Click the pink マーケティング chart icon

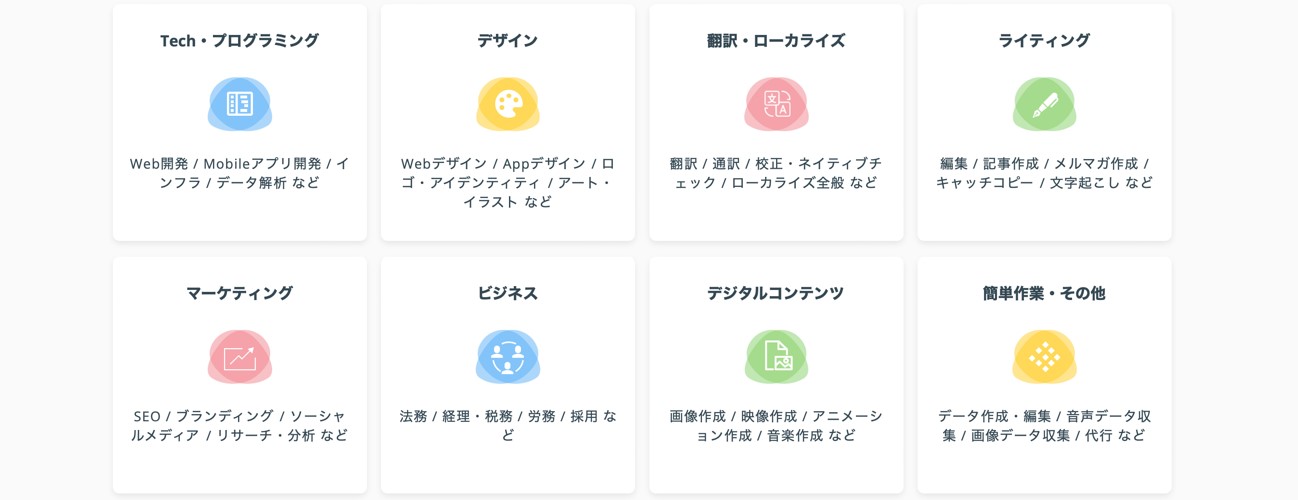click(x=240, y=357)
